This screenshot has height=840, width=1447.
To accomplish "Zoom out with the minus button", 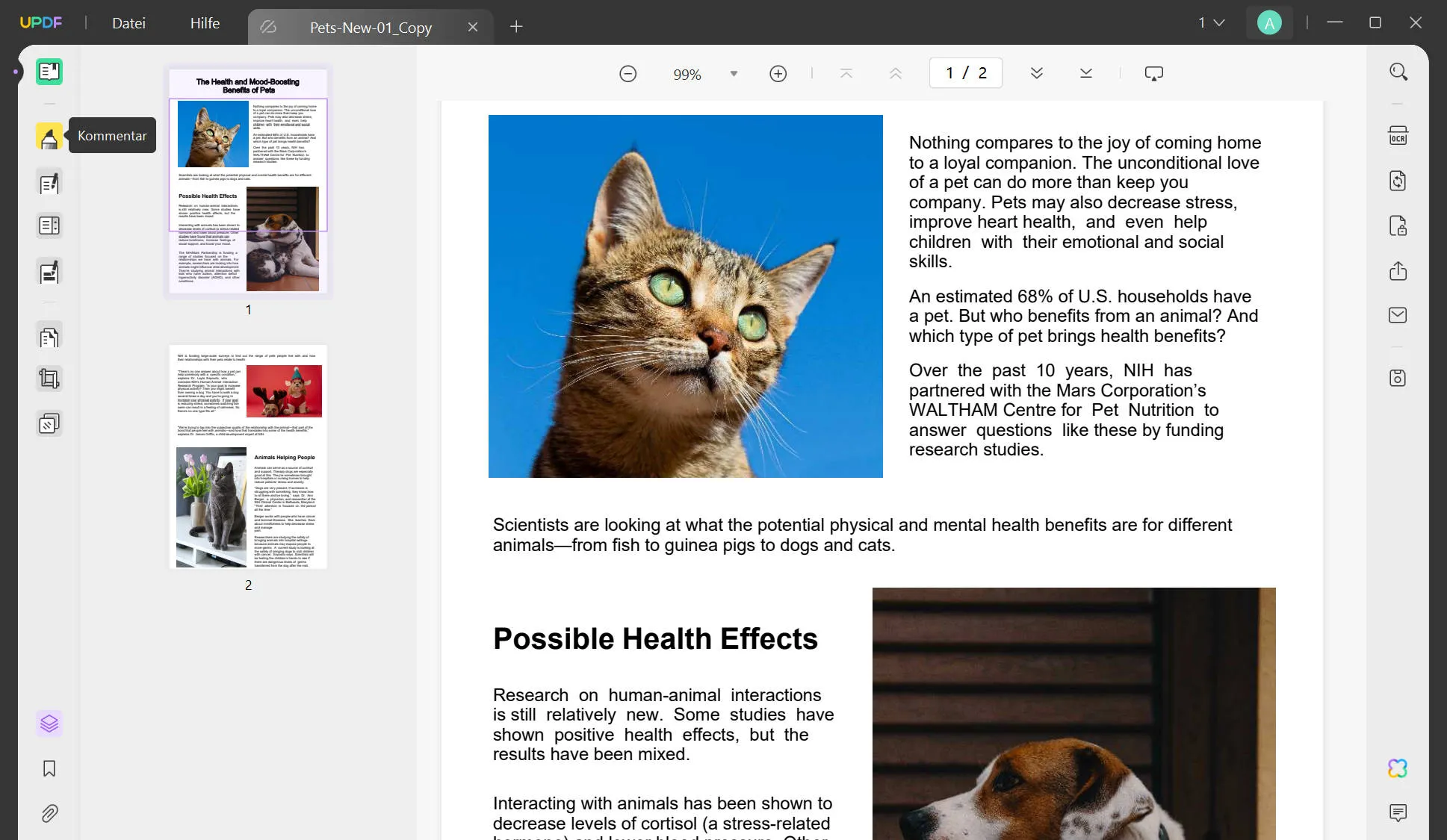I will click(x=628, y=74).
